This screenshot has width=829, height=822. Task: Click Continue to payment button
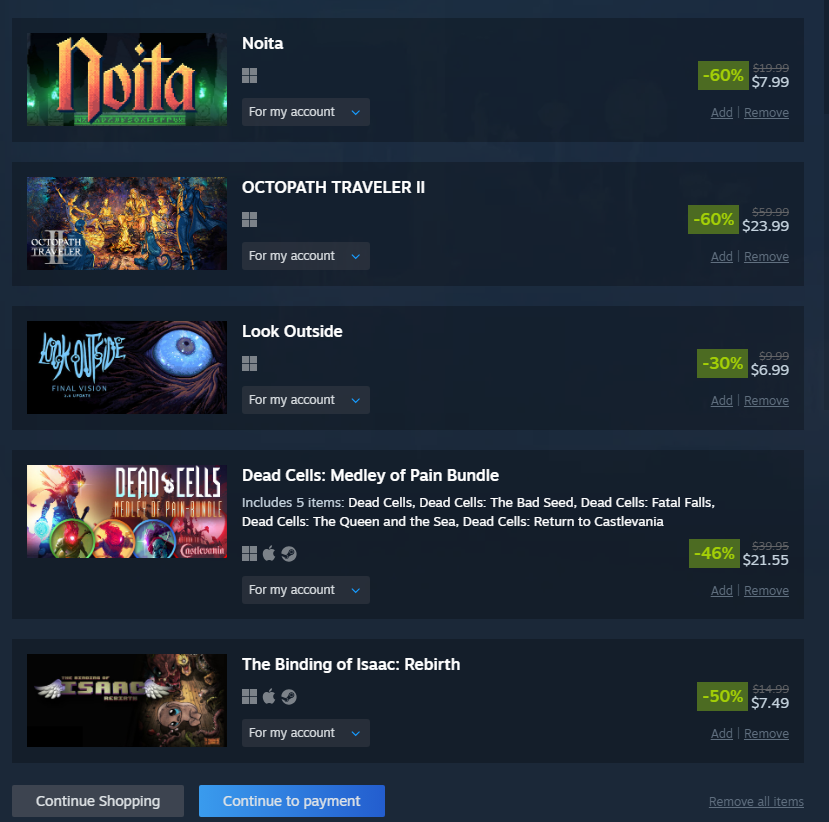coord(292,801)
